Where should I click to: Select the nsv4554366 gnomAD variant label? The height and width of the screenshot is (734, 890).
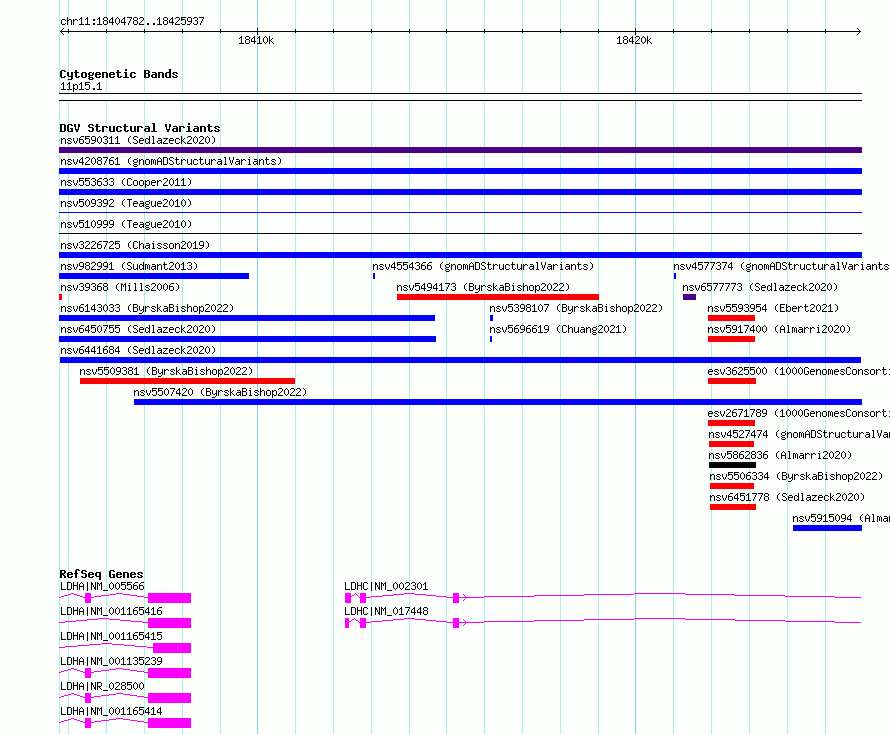pos(483,266)
